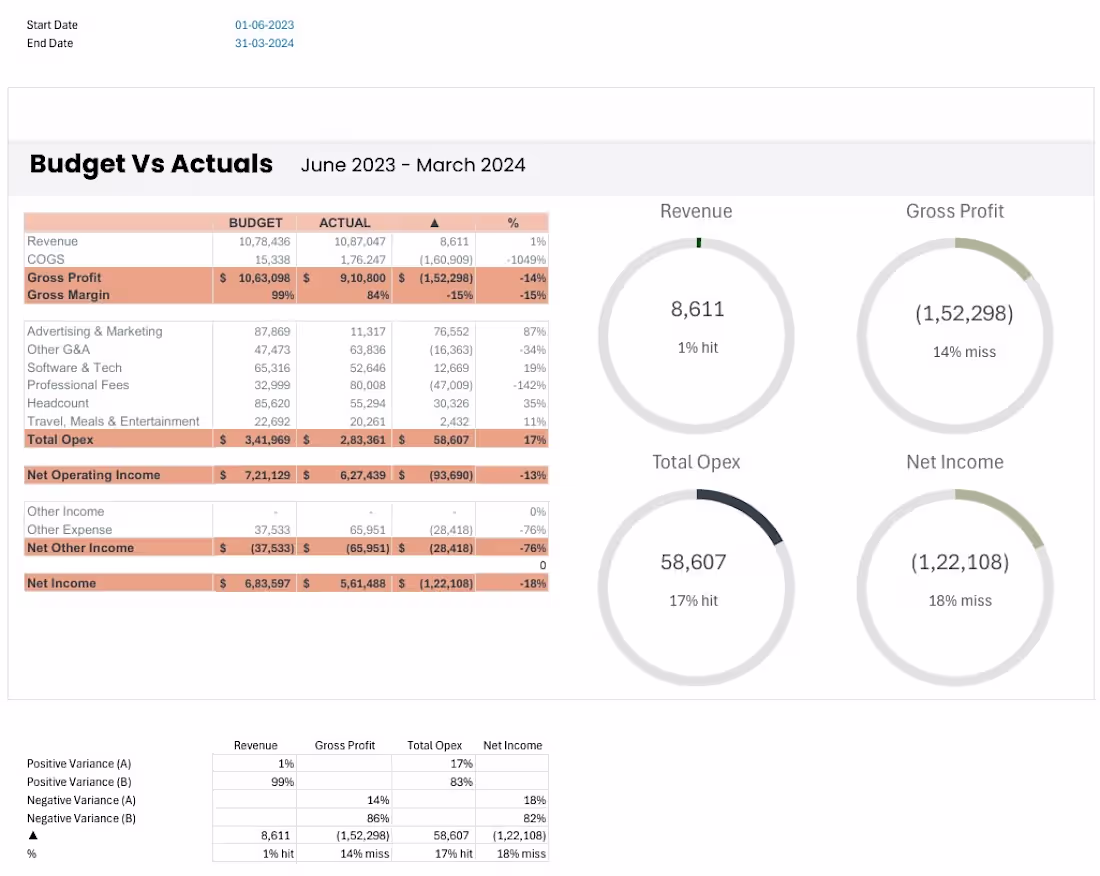
Task: Click the triangle delta header in budget table
Action: pyautogui.click(x=434, y=222)
